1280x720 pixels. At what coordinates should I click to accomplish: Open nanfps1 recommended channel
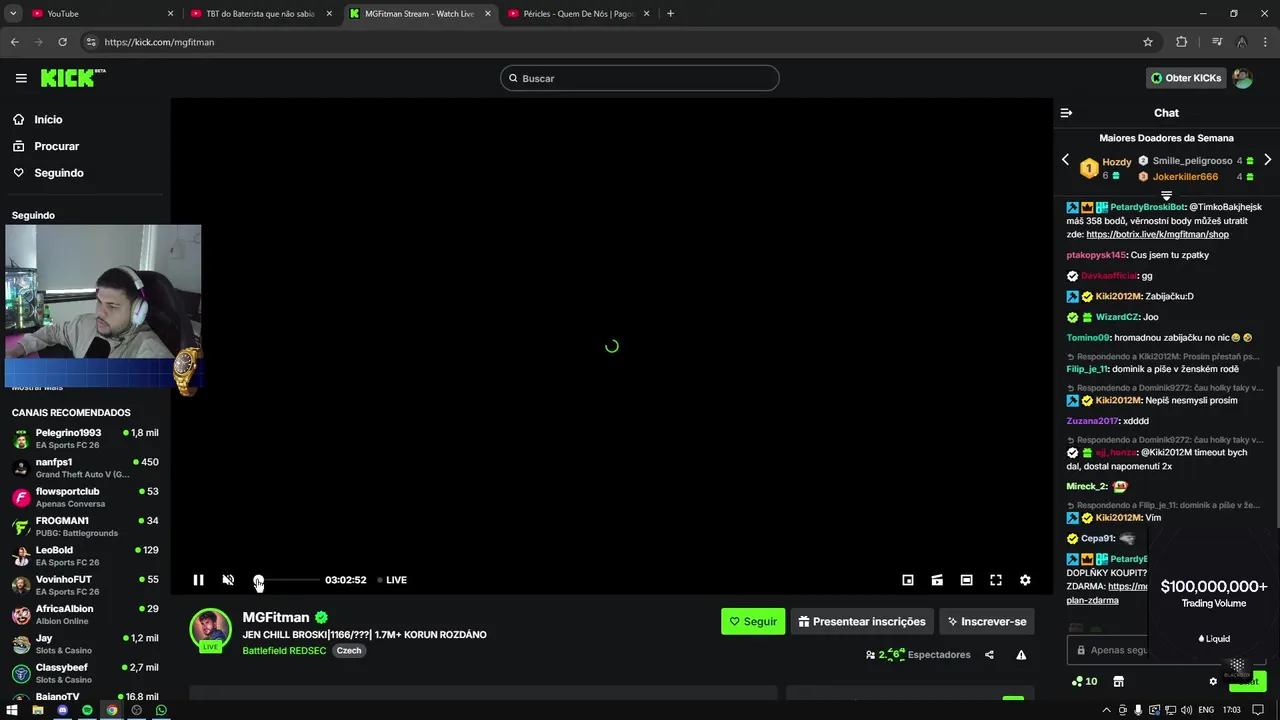pyautogui.click(x=85, y=468)
